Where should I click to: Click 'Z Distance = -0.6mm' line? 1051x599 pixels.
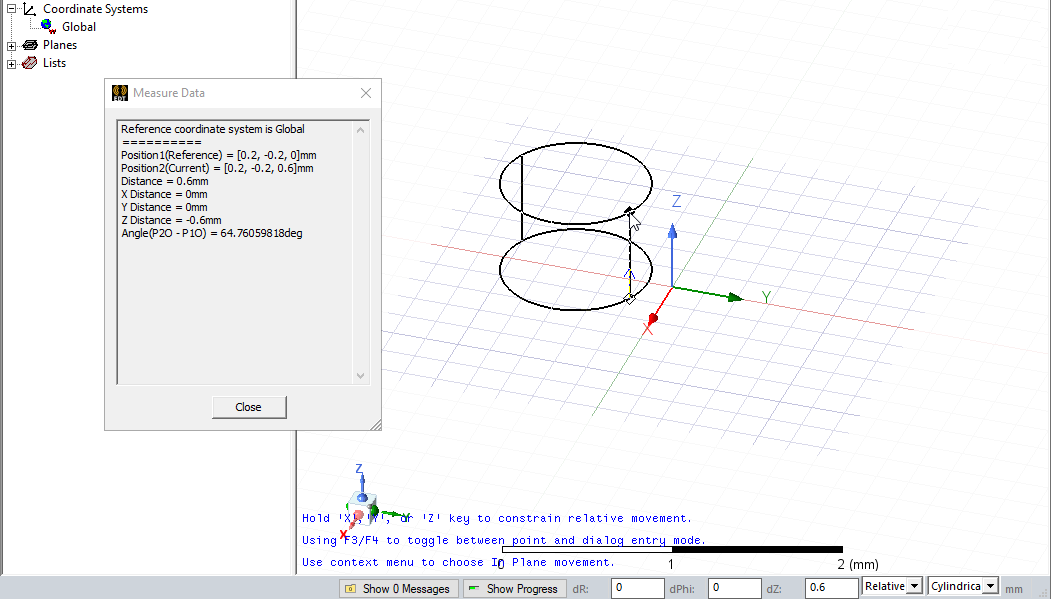click(x=171, y=220)
